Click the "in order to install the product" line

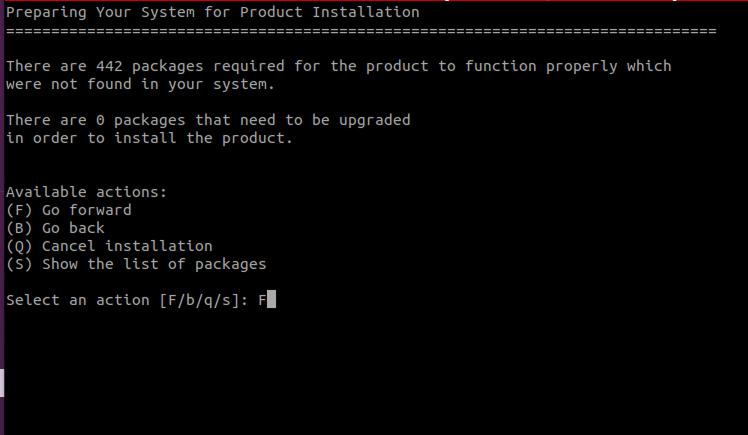[x=149, y=138]
